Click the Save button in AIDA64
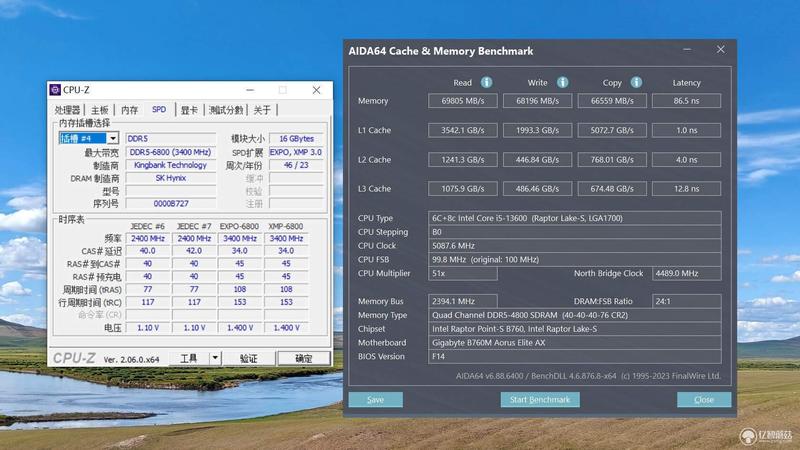 (376, 399)
